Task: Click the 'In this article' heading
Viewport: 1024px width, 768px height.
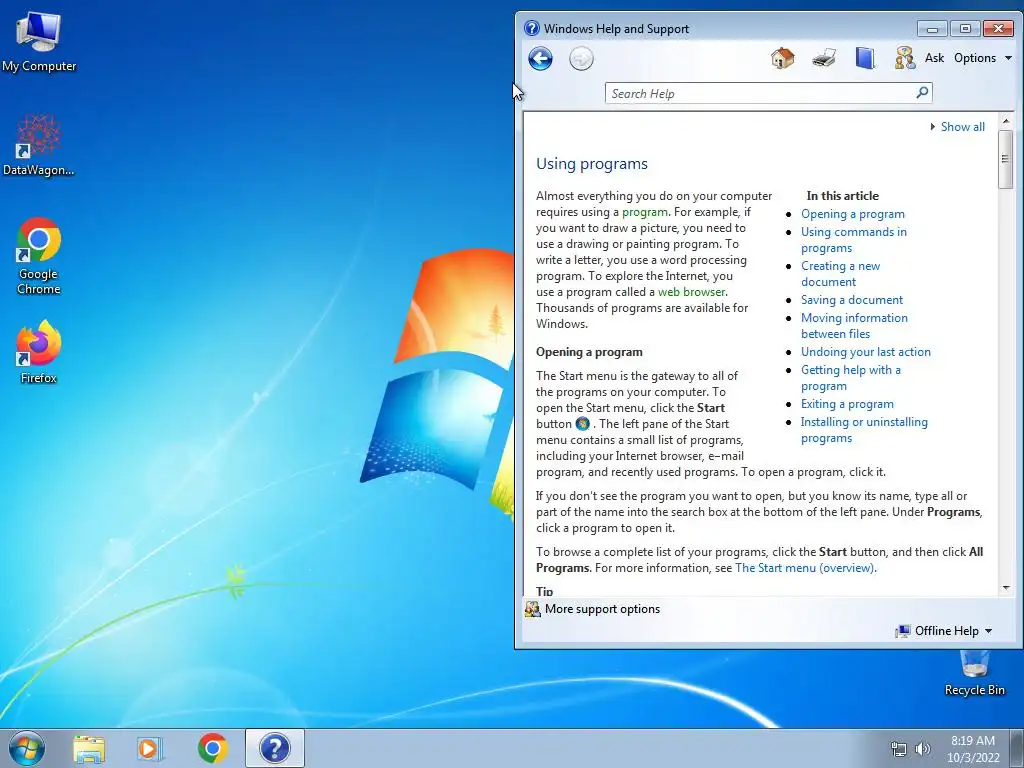Action: pyautogui.click(x=842, y=196)
